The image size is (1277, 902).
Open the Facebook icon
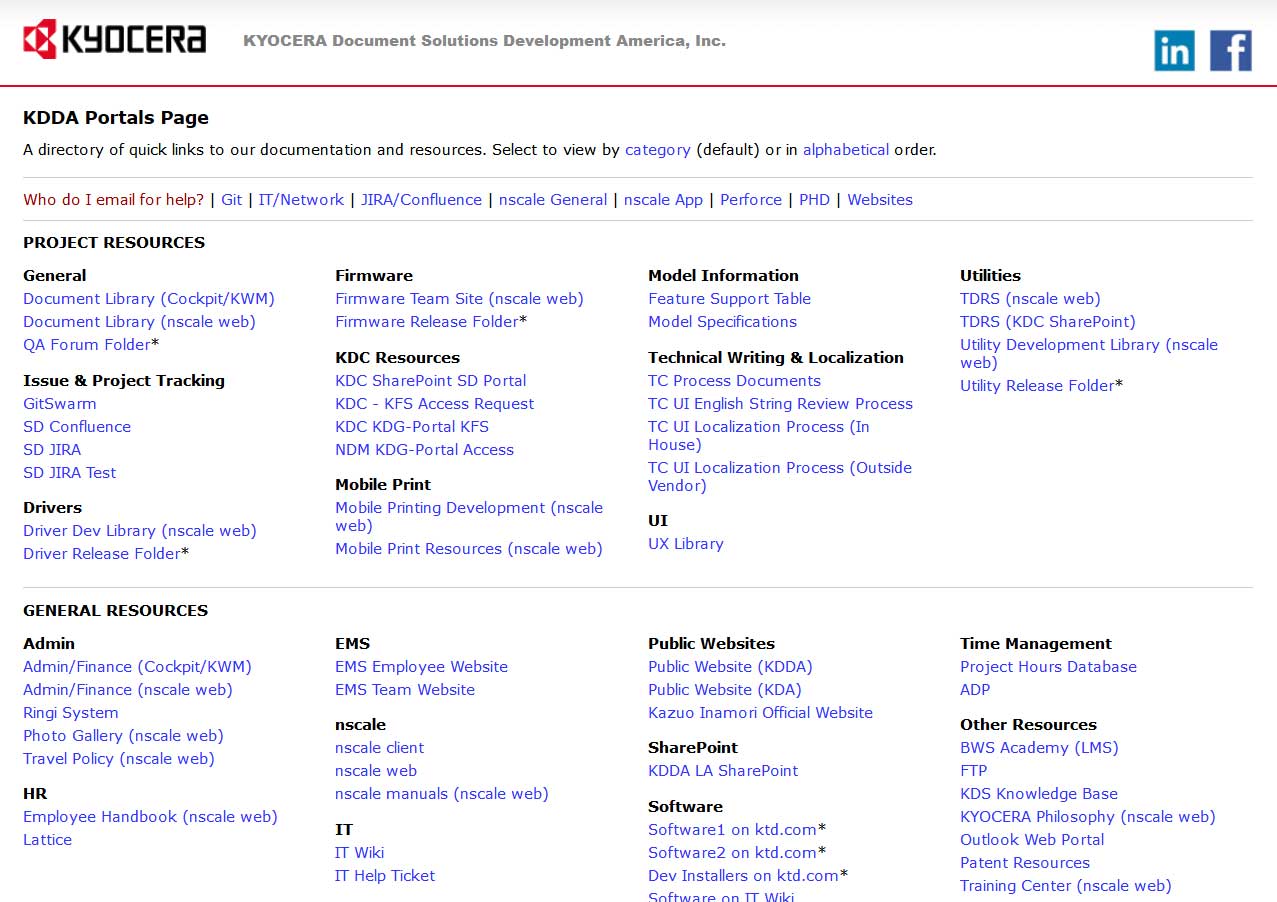tap(1229, 50)
